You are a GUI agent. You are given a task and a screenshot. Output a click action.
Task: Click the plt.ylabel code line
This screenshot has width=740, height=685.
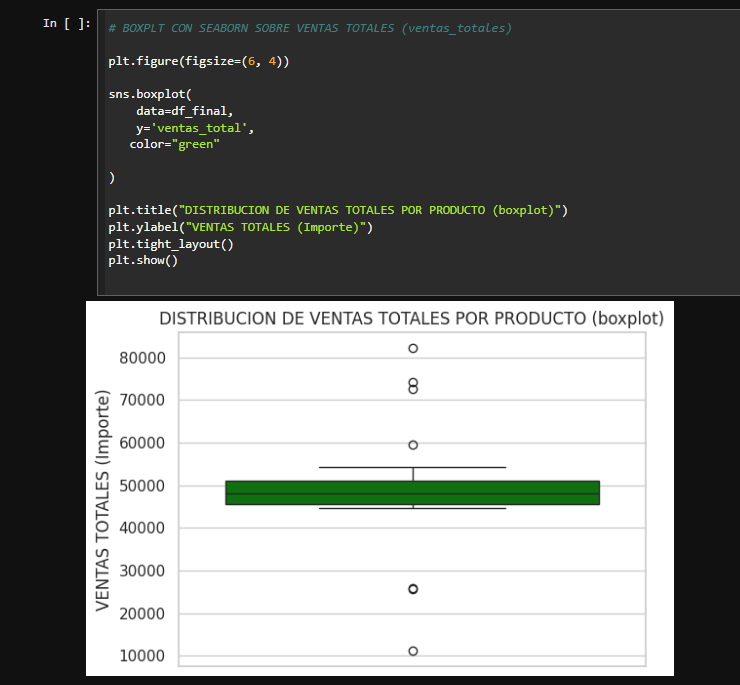pyautogui.click(x=240, y=227)
